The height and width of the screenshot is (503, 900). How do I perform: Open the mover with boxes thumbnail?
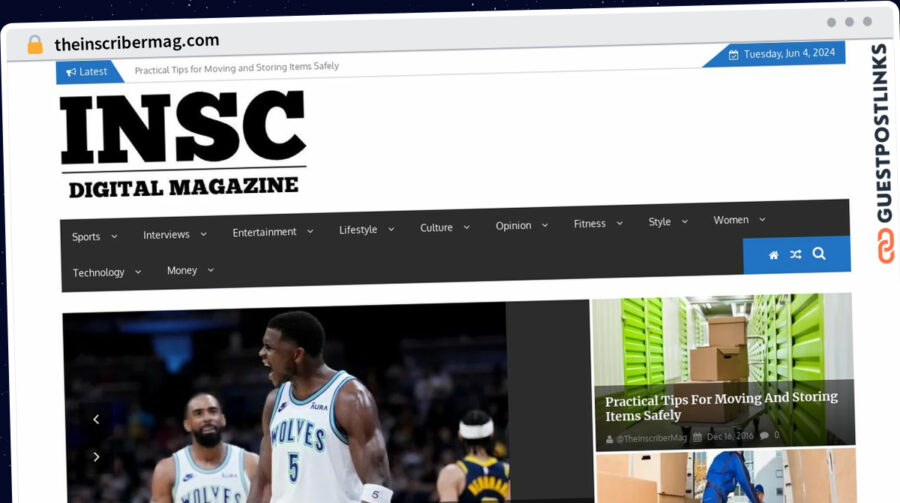727,477
